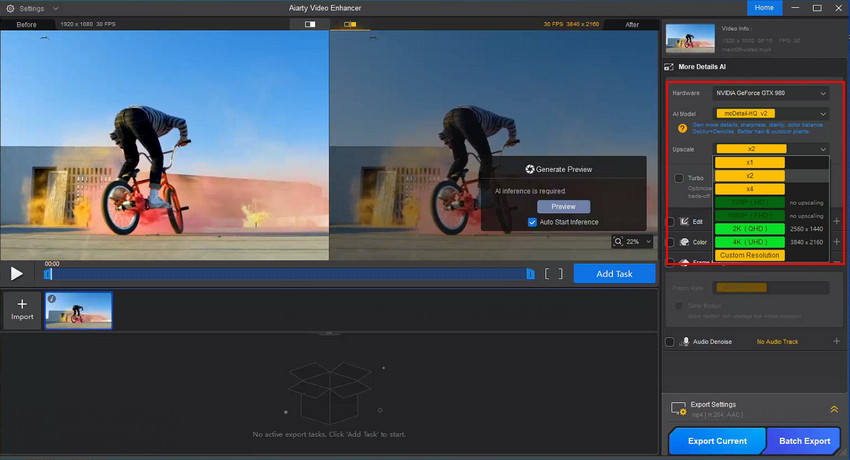Expand the Edit section plus
This screenshot has width=850, height=460.
click(836, 221)
